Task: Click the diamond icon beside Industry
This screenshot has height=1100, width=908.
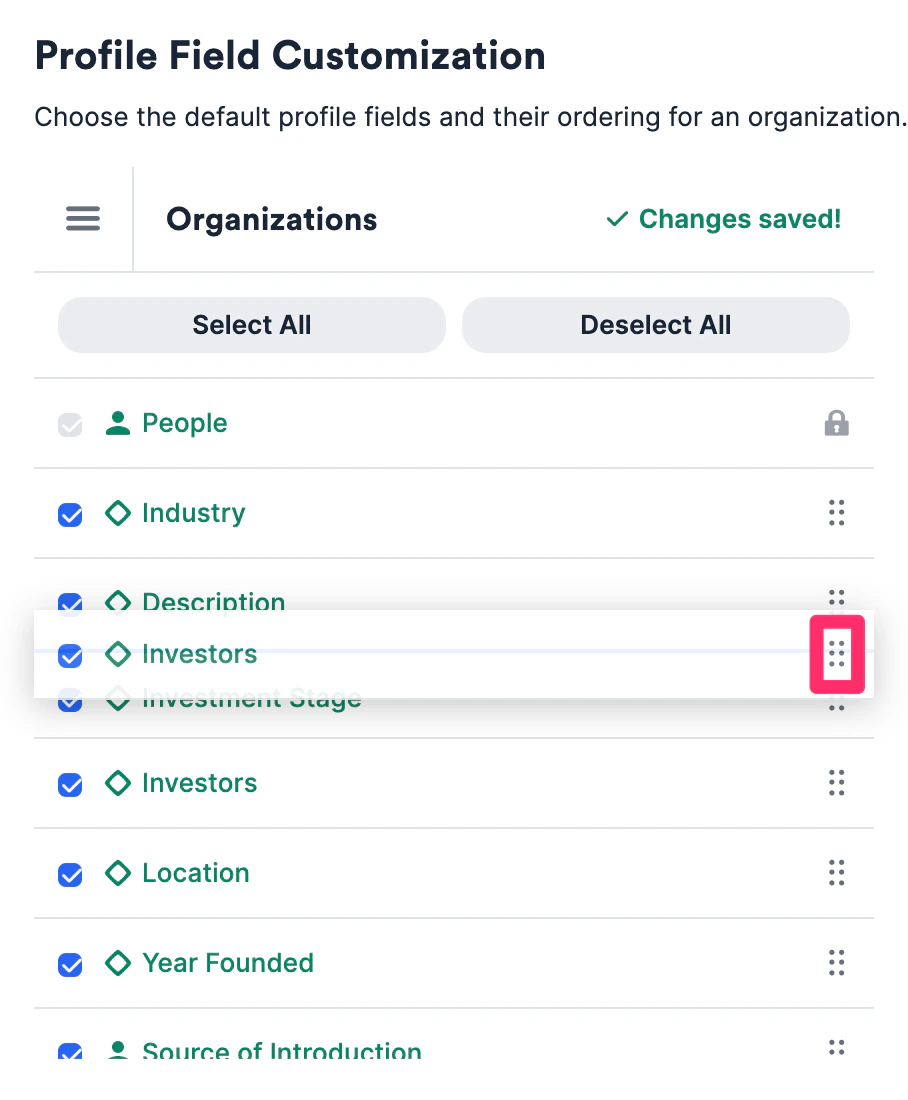Action: (x=118, y=513)
